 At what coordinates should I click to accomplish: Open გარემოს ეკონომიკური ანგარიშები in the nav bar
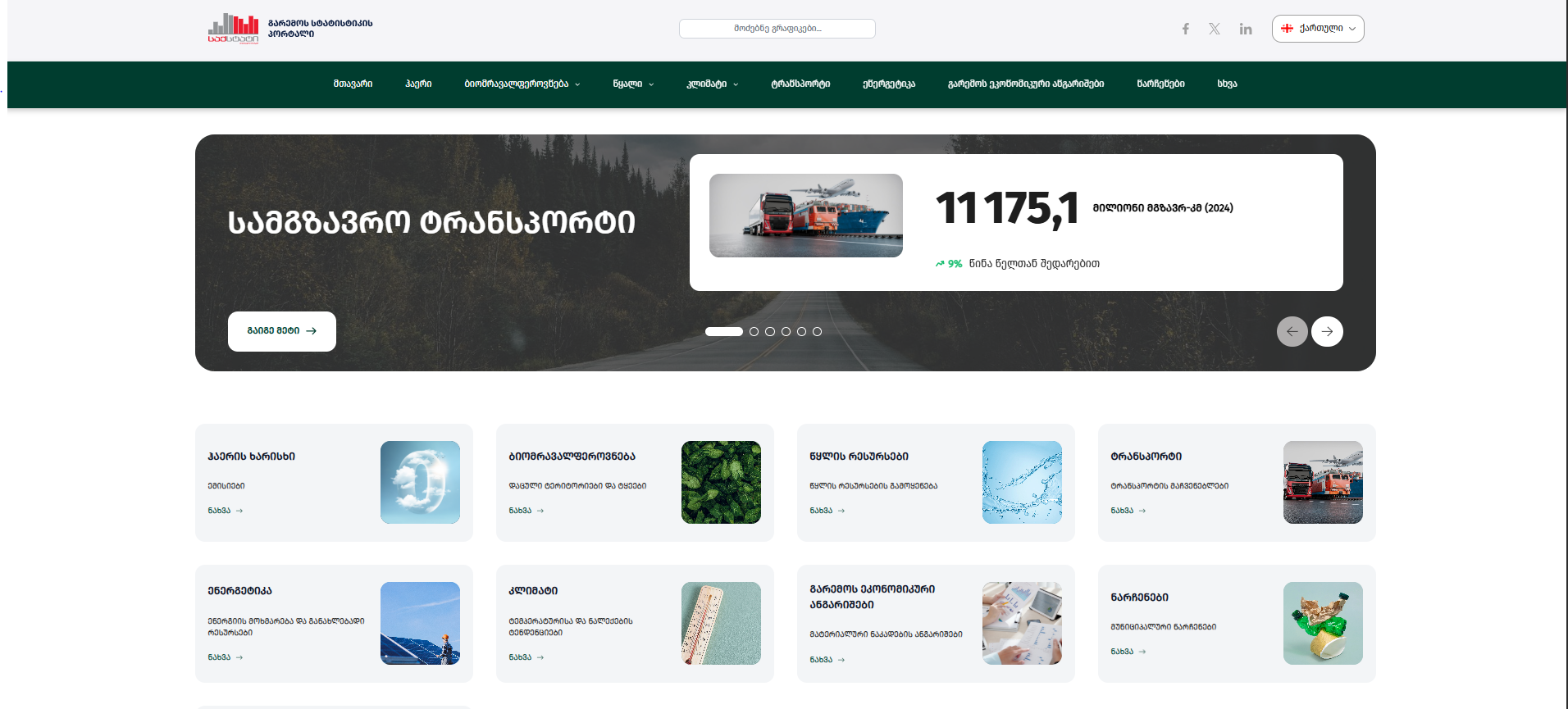coord(1026,84)
